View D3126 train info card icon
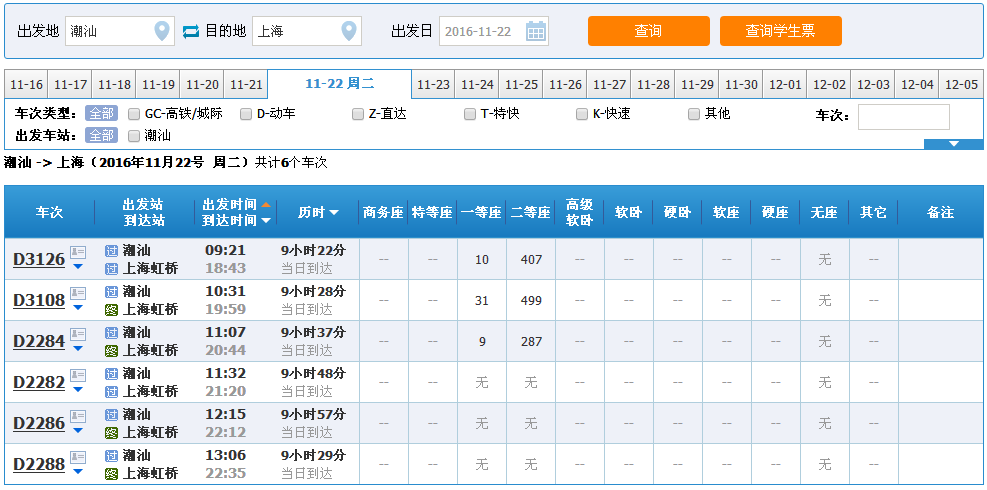987x490 pixels. pyautogui.click(x=78, y=253)
